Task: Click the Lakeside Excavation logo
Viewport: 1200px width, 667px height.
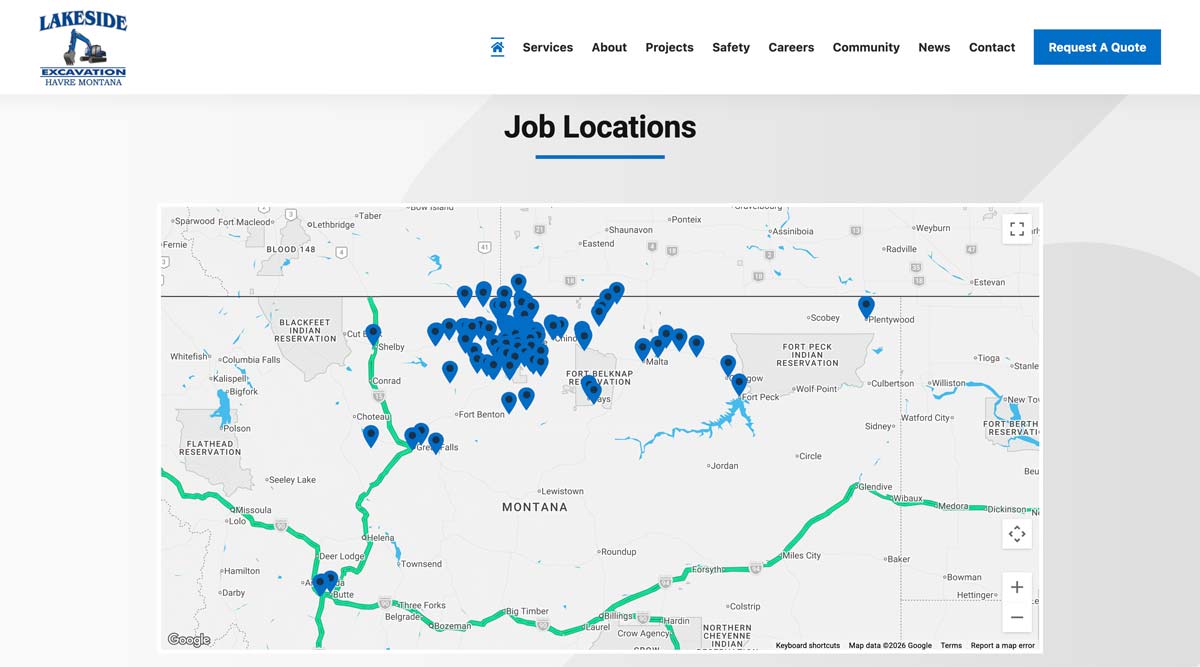Action: 83,47
